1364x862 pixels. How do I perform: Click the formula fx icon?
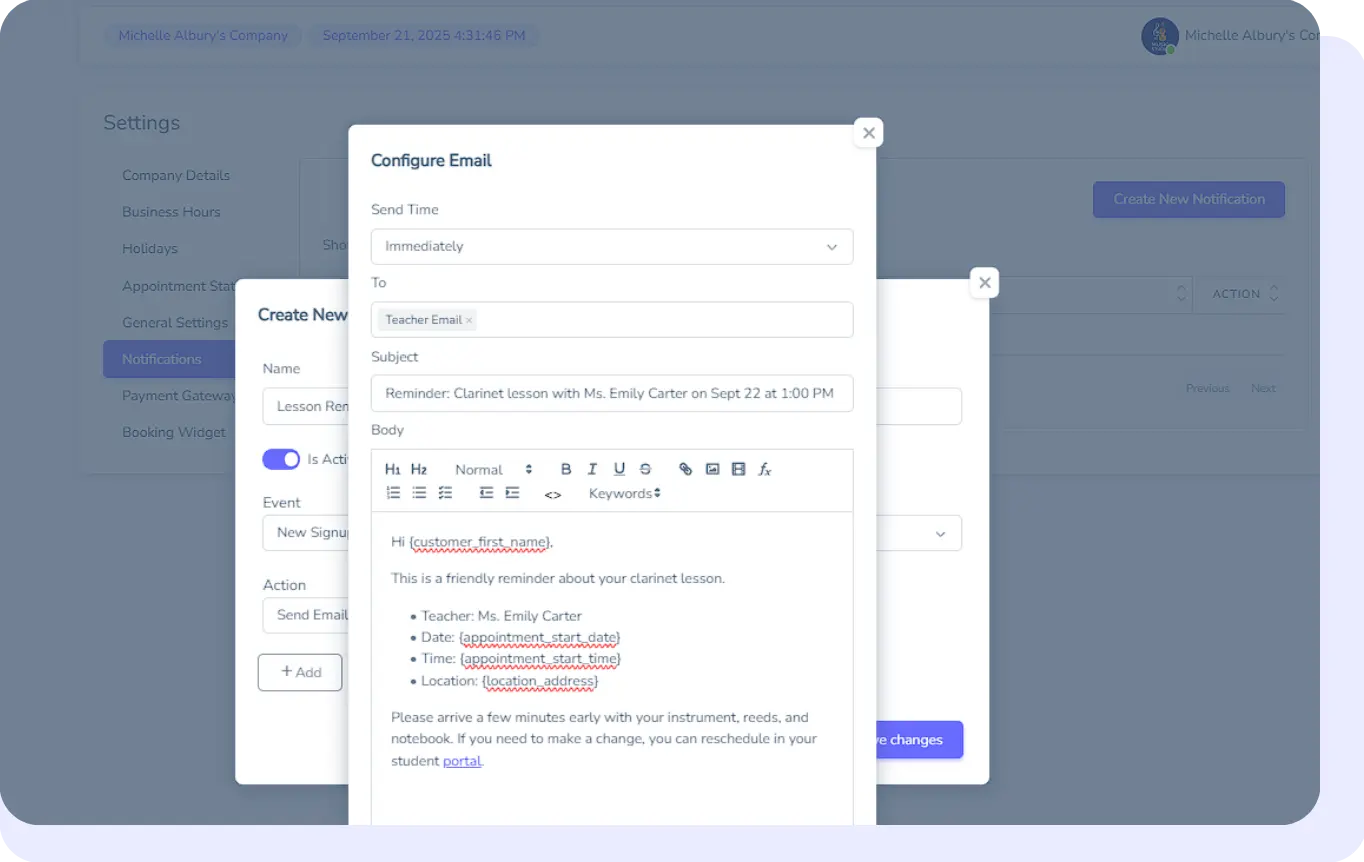point(765,469)
